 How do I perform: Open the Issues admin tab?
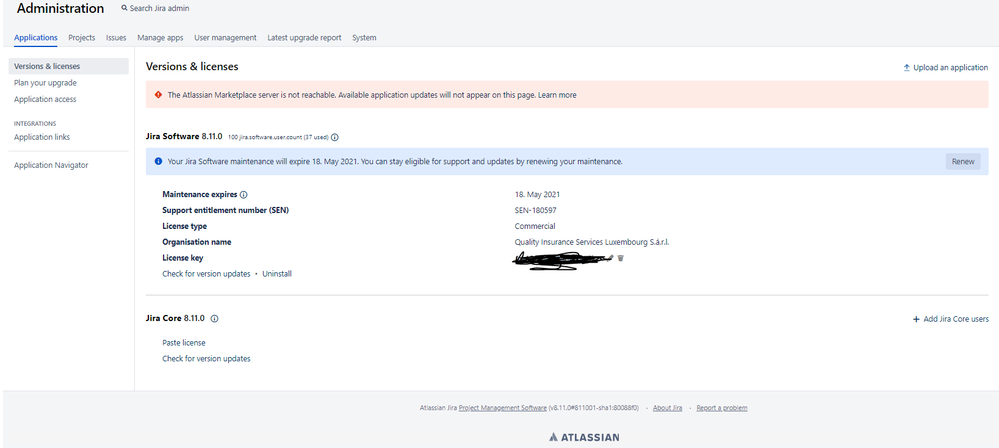[x=116, y=38]
